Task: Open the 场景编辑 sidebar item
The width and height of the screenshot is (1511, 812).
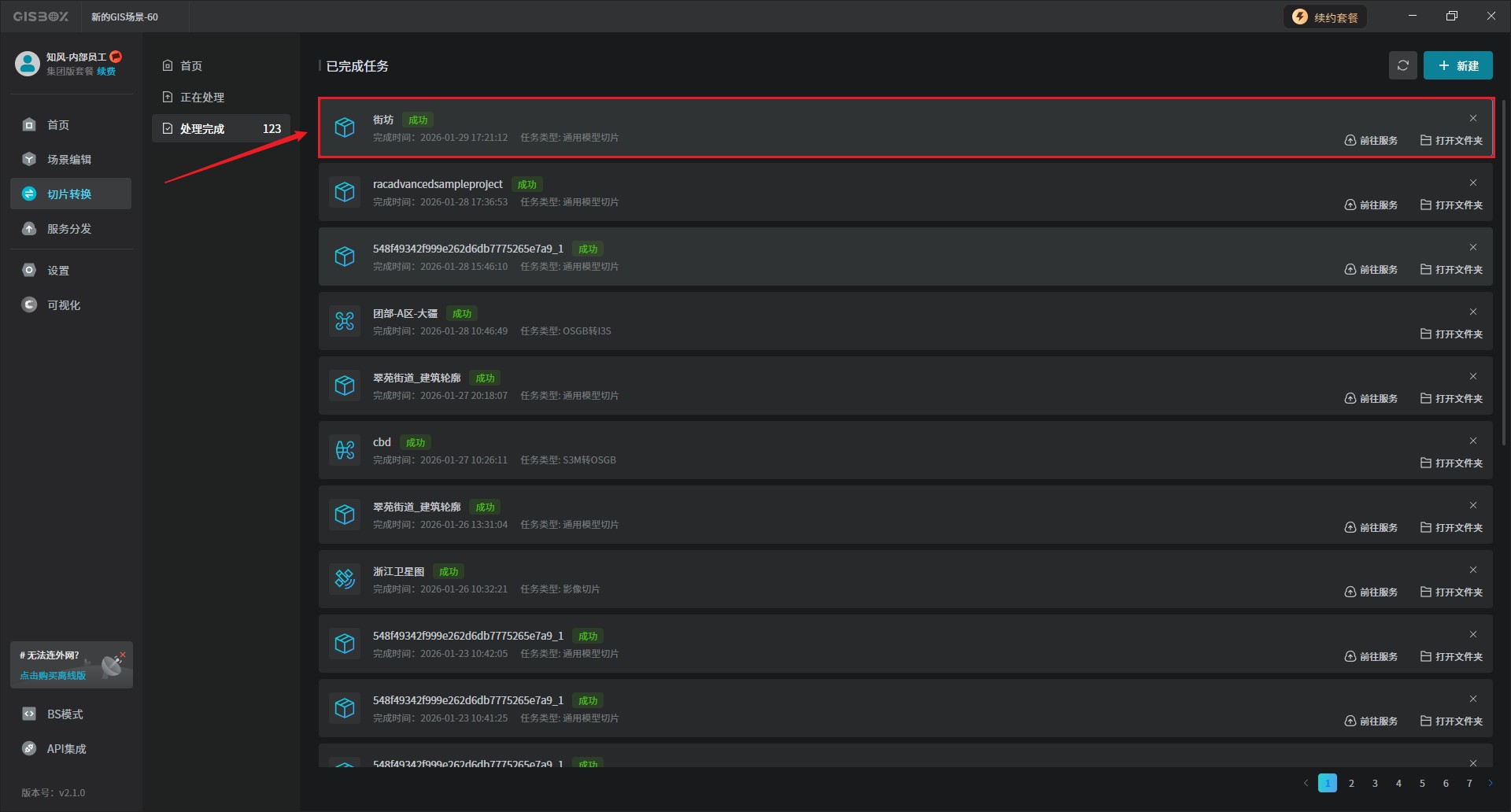Action: 69,160
